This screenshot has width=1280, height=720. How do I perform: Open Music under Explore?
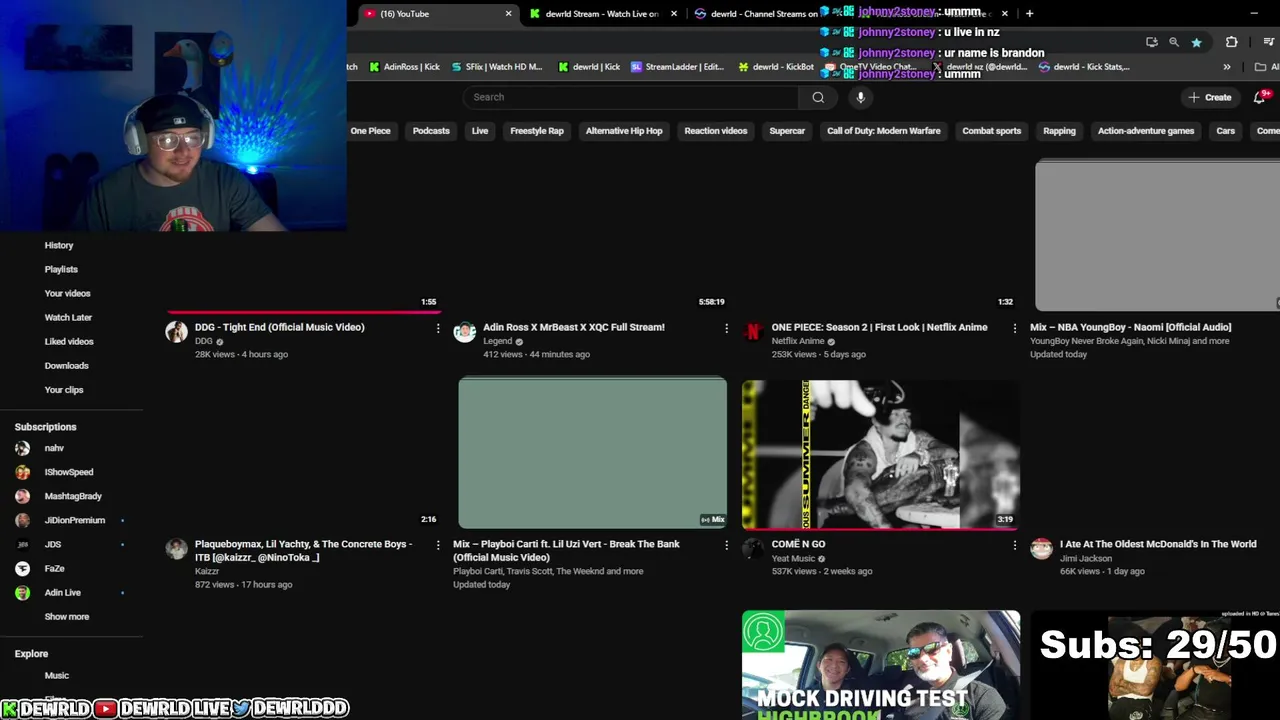(x=57, y=676)
